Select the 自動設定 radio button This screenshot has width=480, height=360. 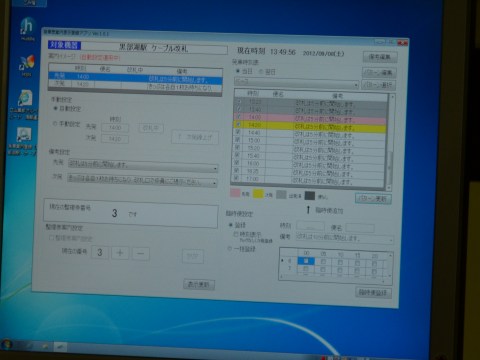coord(55,108)
